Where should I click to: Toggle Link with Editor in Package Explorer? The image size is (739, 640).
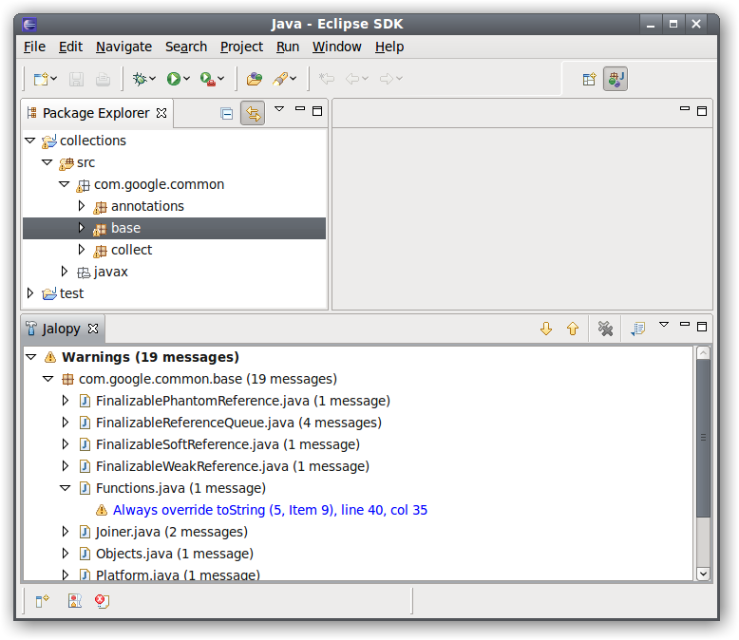tap(253, 113)
